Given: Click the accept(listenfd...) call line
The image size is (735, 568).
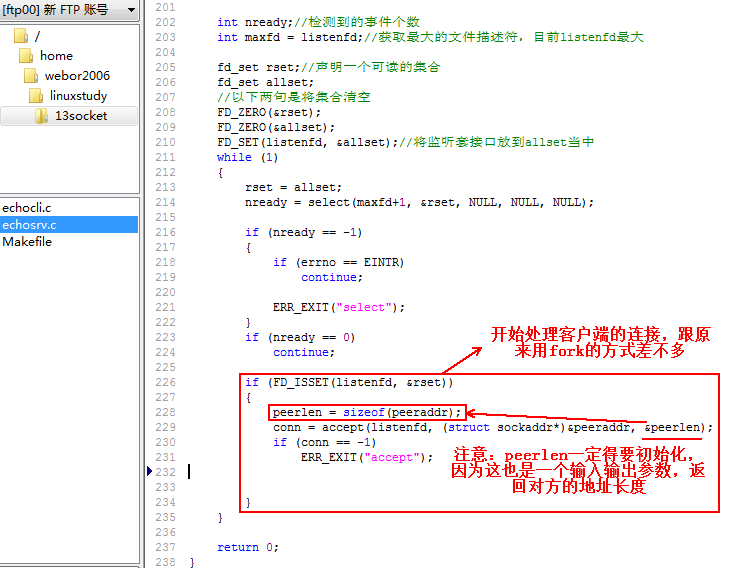Looking at the screenshot, I should (493, 427).
